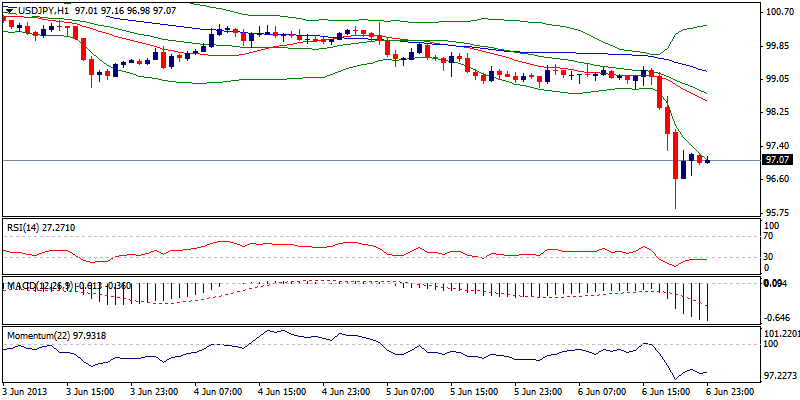
Task: Select the current price tag 97.07
Action: click(777, 159)
